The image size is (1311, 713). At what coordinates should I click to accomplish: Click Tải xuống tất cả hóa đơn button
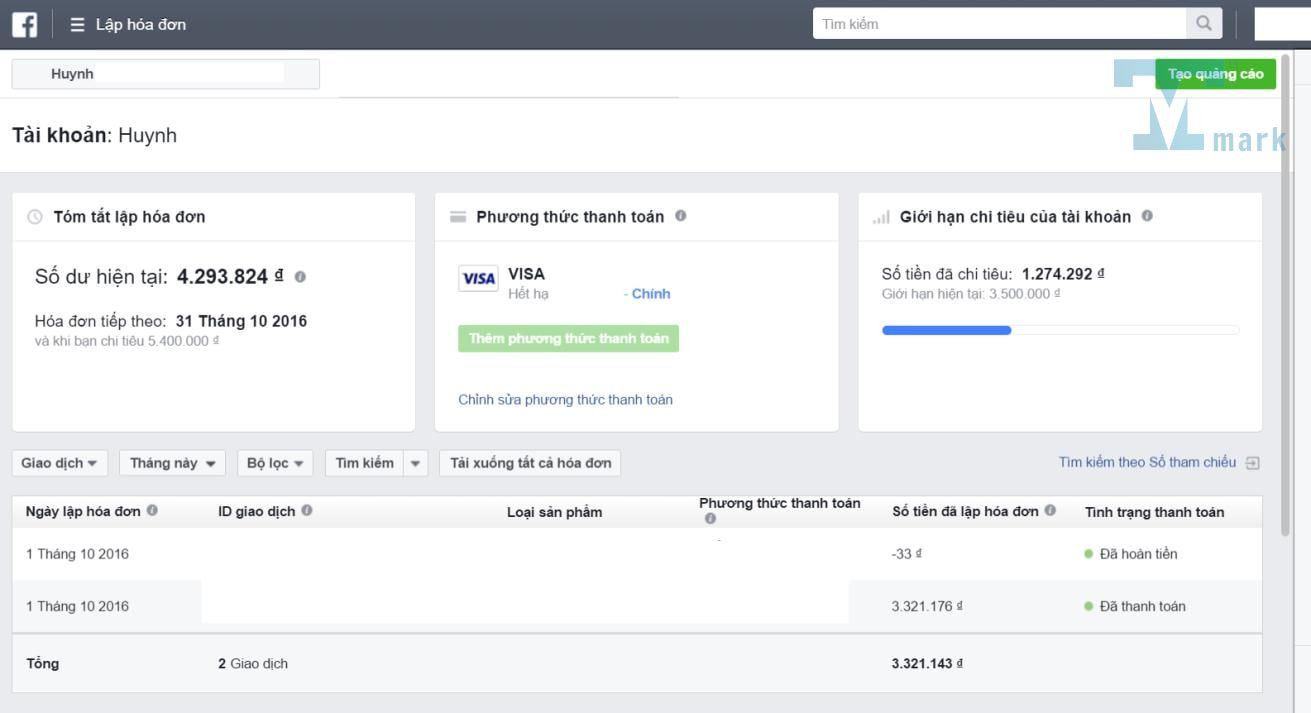(530, 463)
